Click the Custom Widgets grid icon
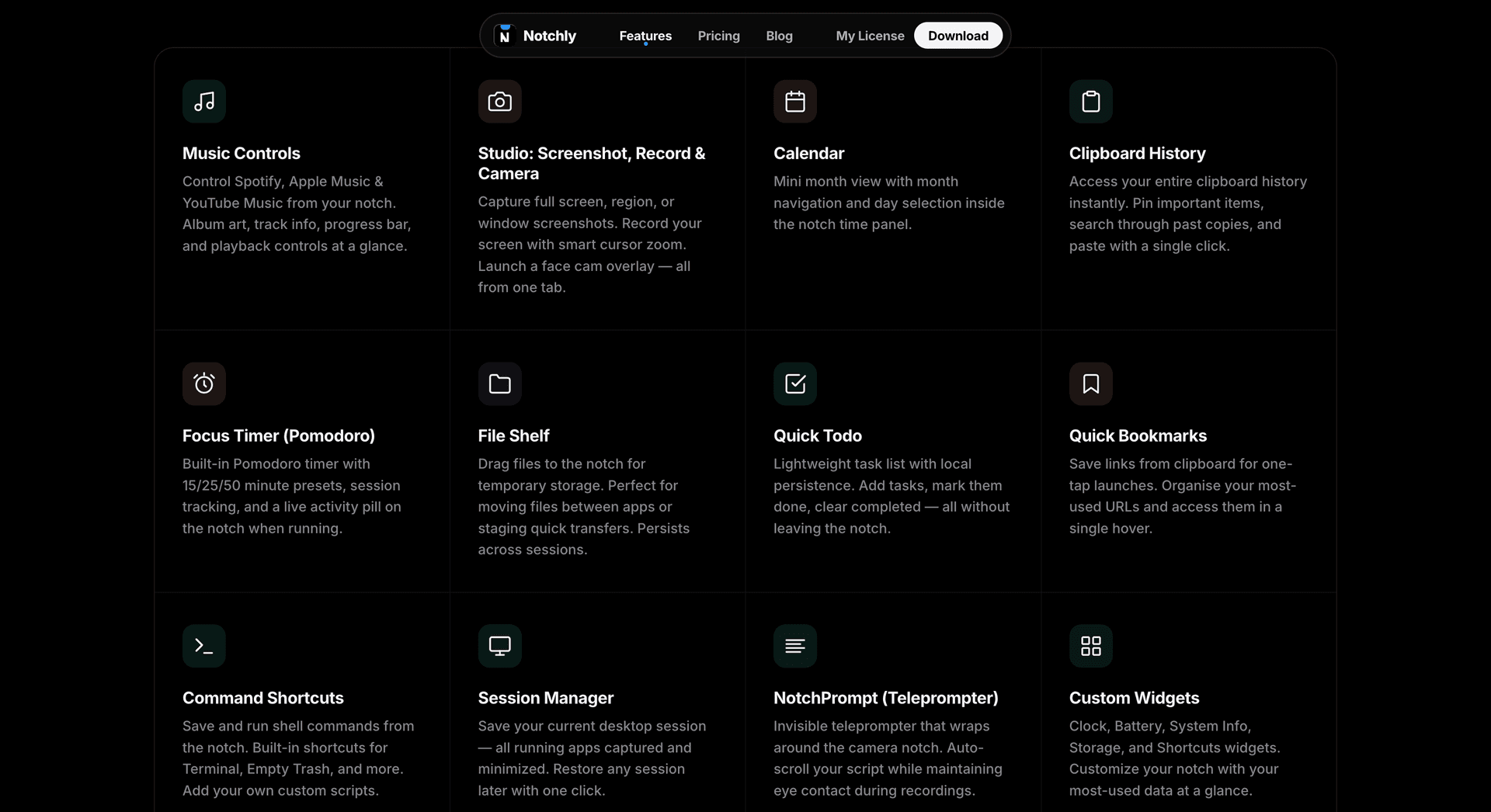This screenshot has height=812, width=1491. tap(1091, 646)
